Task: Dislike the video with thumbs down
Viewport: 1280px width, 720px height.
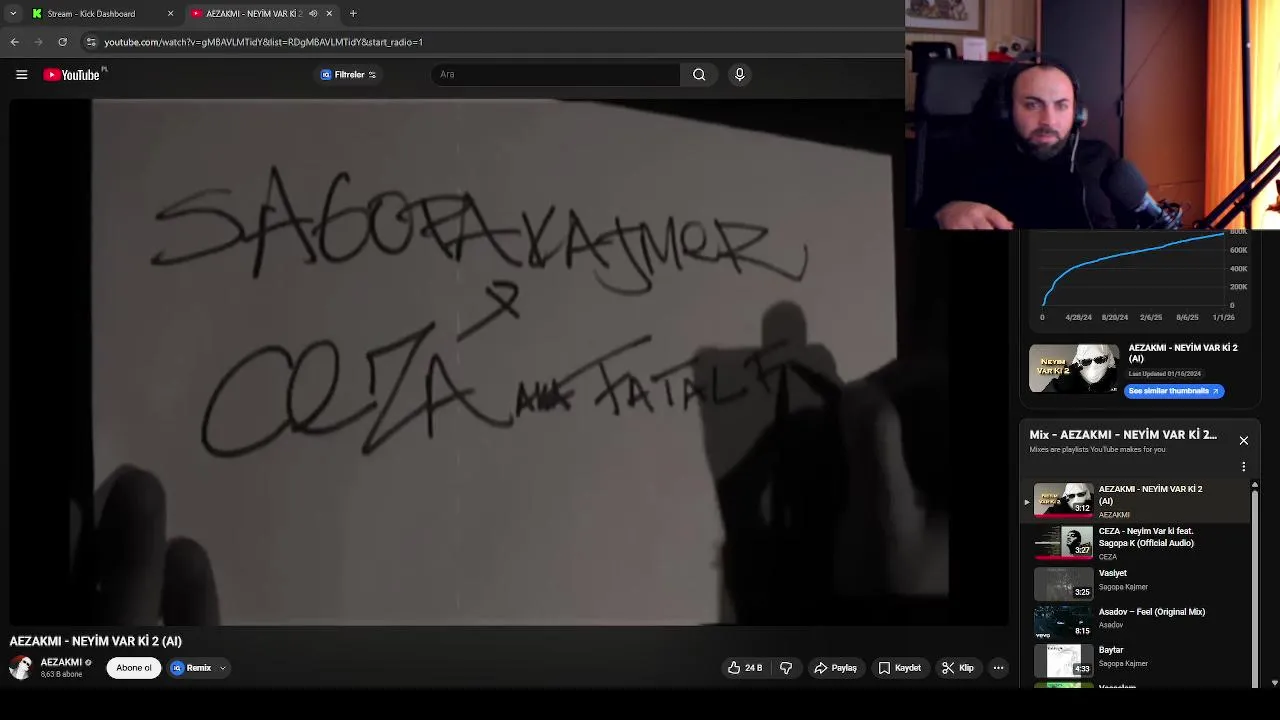Action: coord(786,668)
